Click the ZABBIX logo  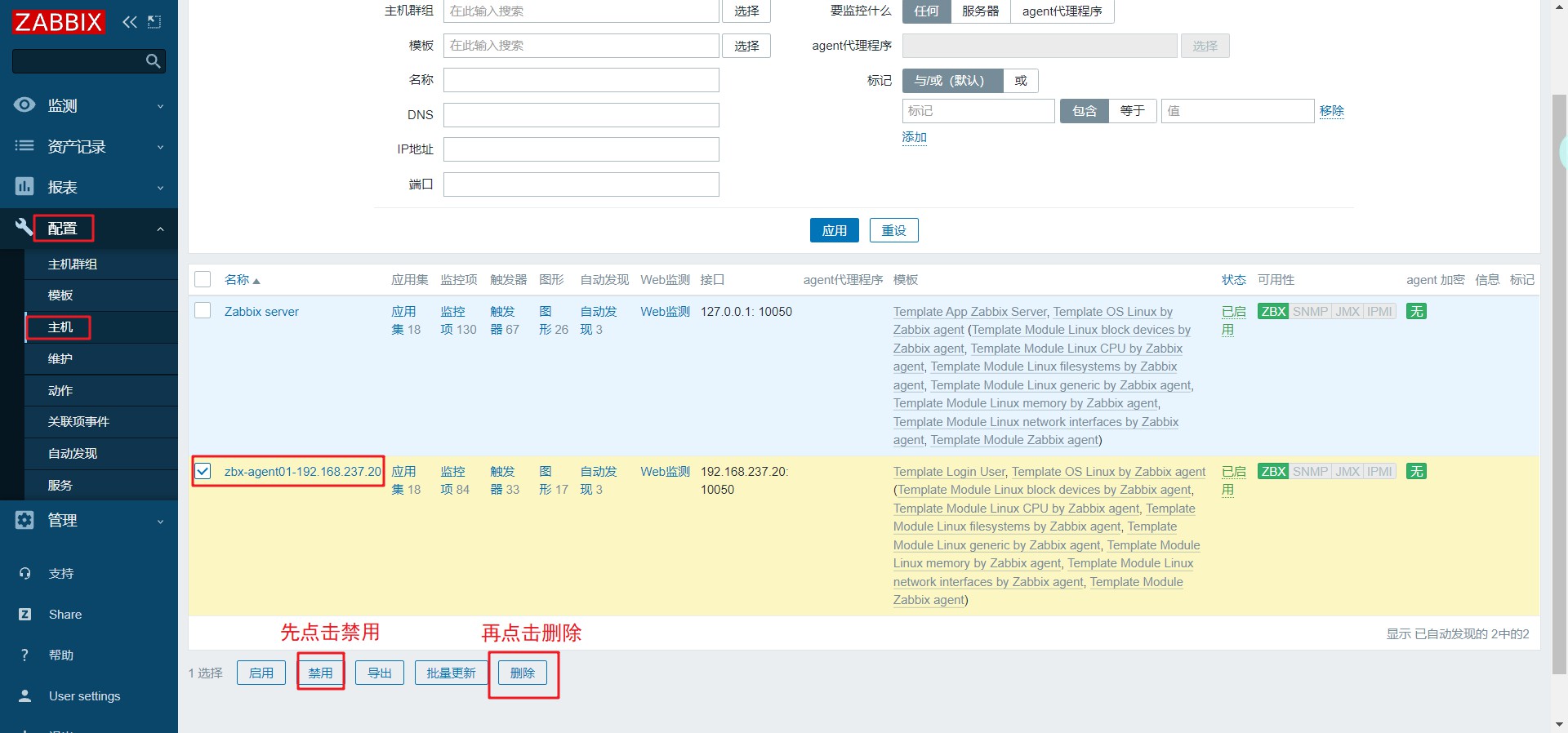tap(58, 22)
